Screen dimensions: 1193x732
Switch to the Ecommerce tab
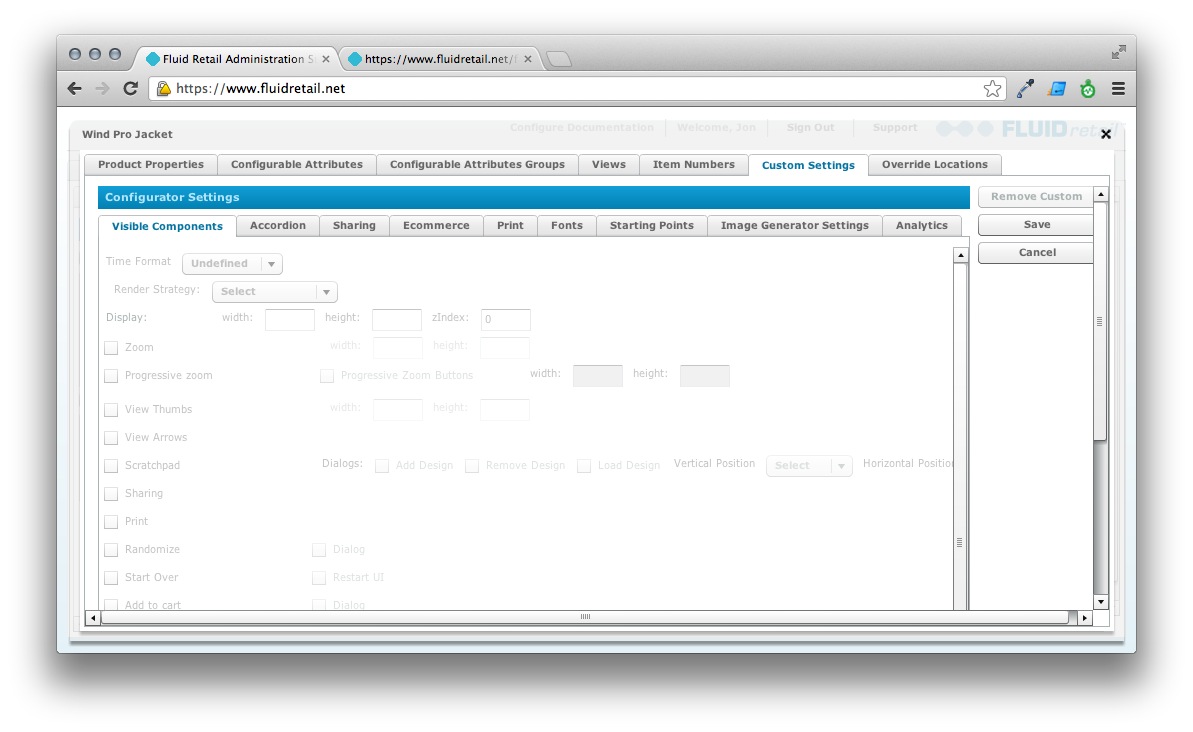(436, 225)
